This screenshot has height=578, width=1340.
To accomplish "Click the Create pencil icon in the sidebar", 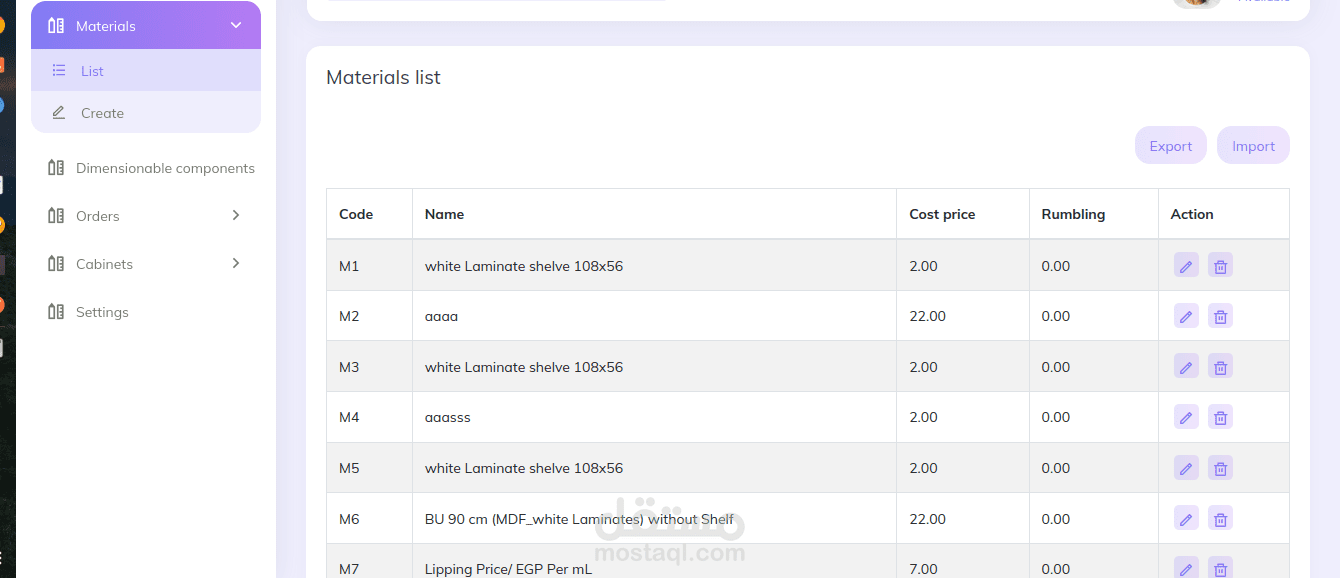I will pyautogui.click(x=59, y=113).
